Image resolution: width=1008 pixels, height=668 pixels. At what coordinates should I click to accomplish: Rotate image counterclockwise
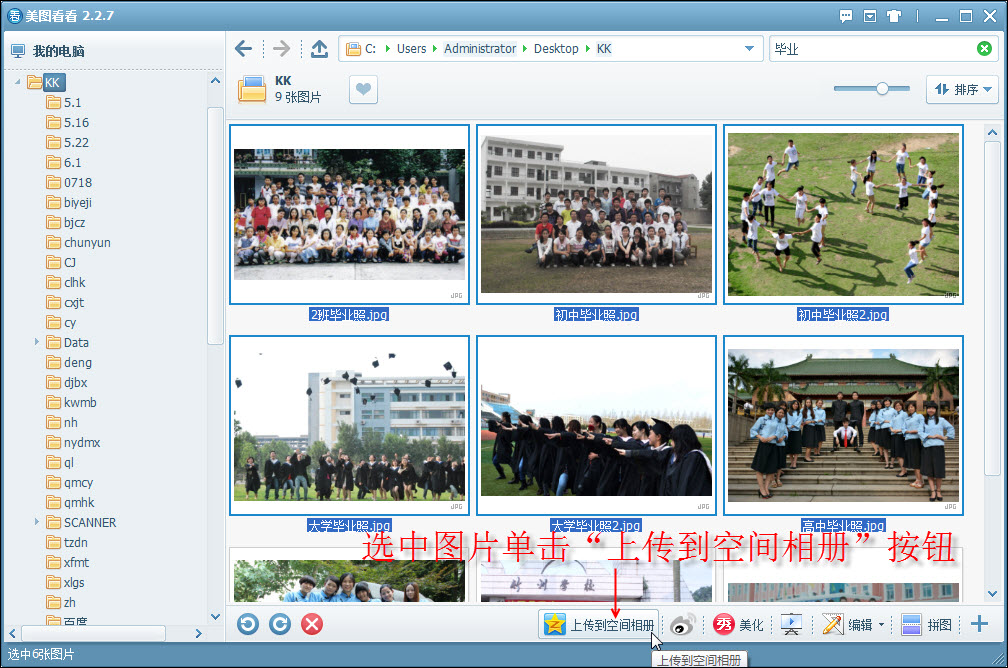248,624
